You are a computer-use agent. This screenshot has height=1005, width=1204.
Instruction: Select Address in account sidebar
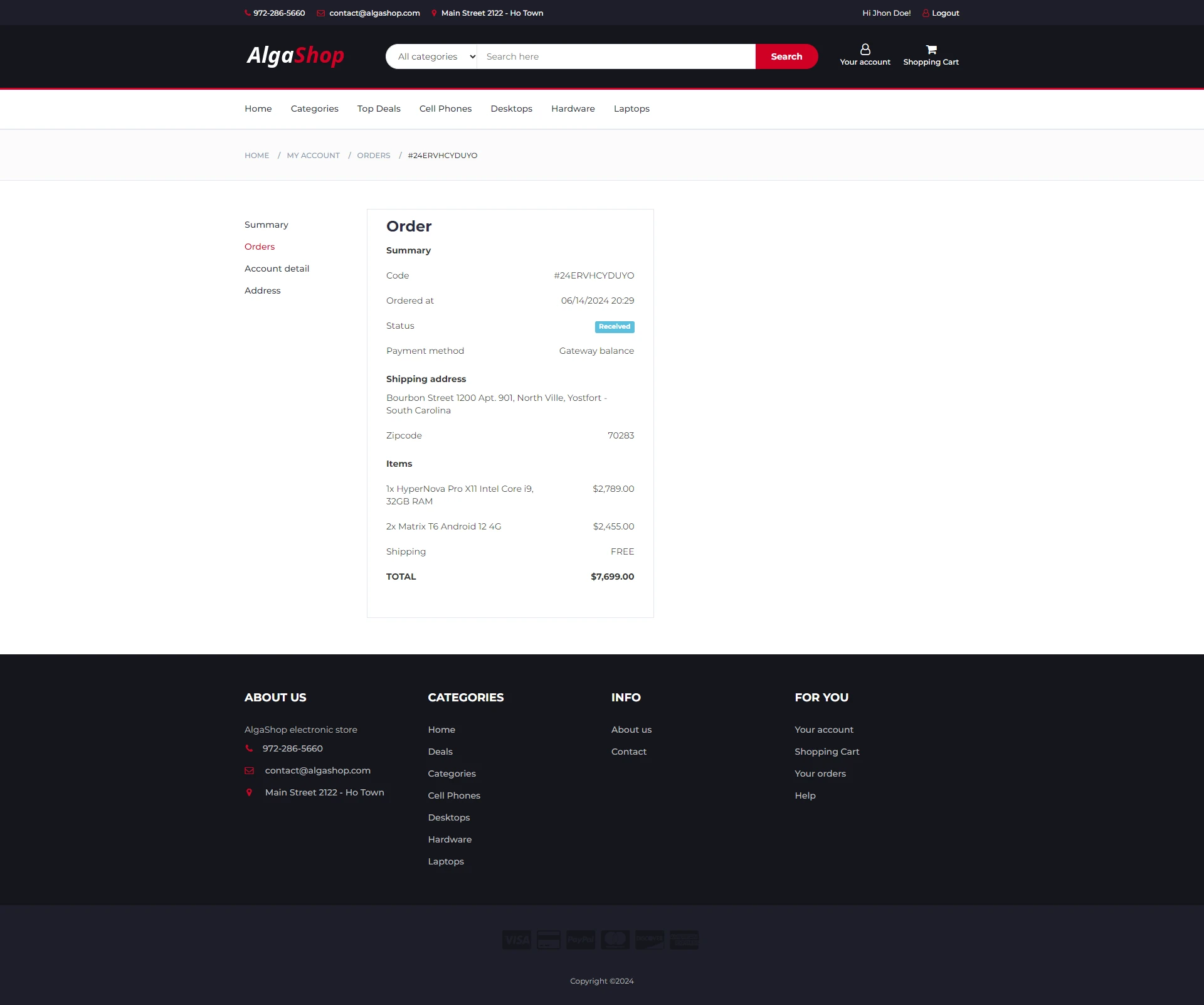tap(262, 290)
